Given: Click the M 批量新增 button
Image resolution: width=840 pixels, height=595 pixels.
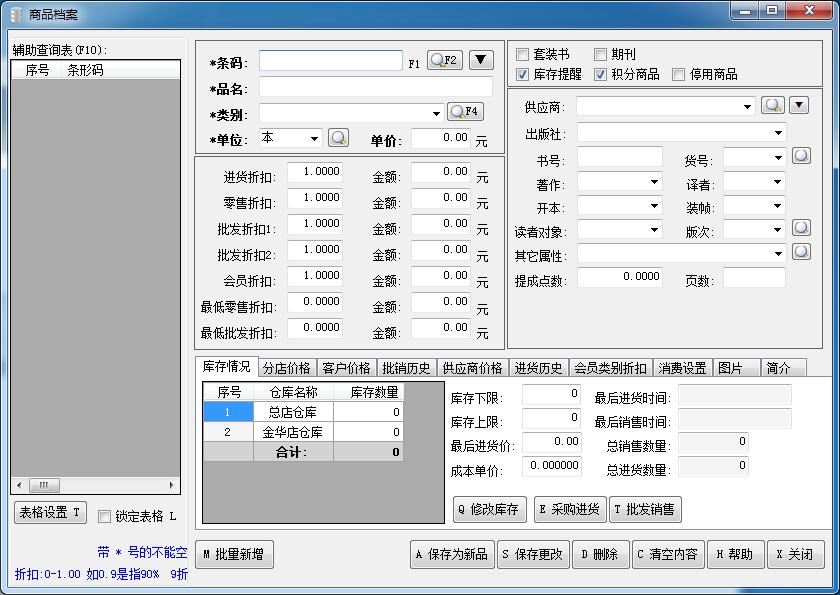Looking at the screenshot, I should 234,554.
